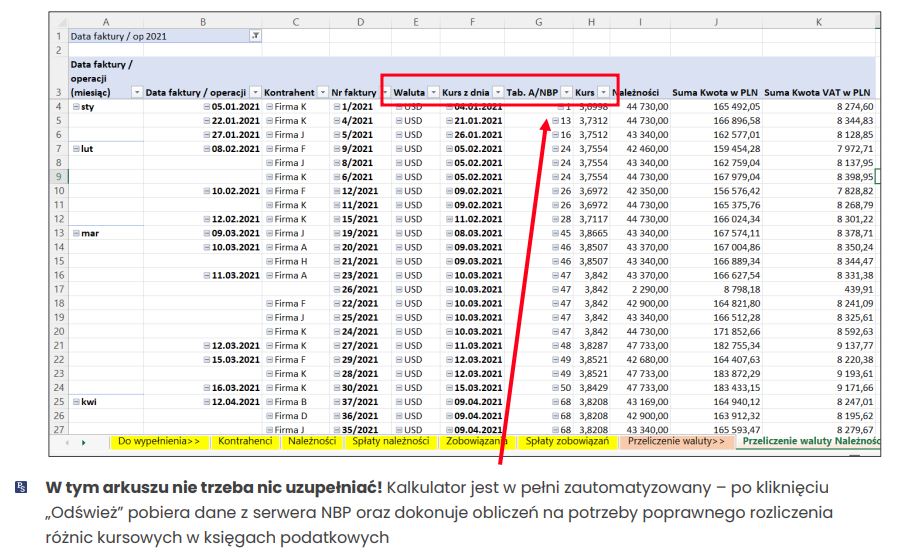
Task: Collapse the 05.01.2021 date row
Action: point(207,106)
